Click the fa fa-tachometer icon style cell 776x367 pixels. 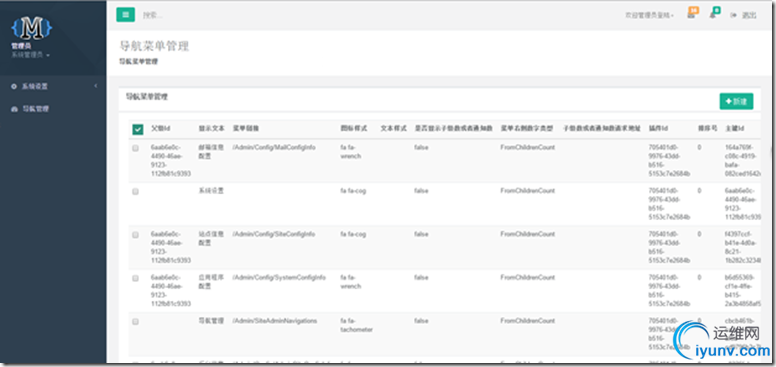pos(357,325)
